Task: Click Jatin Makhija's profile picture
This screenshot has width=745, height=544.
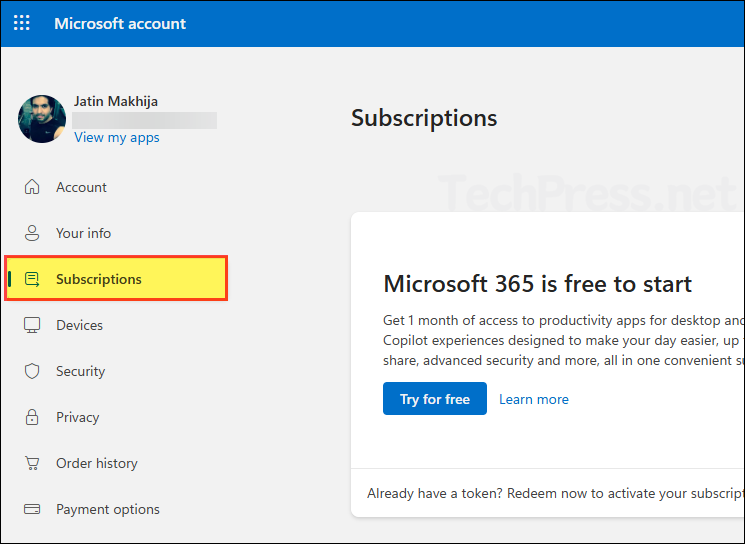Action: [x=42, y=119]
